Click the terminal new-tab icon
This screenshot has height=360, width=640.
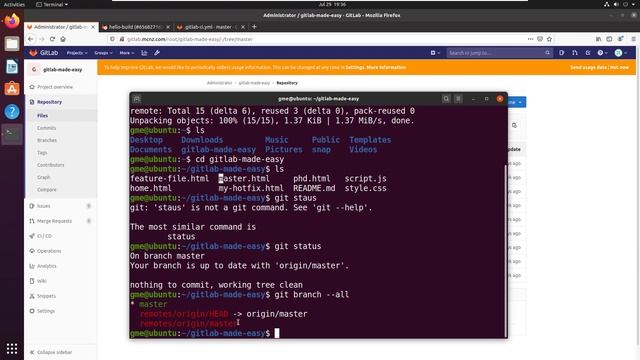[x=137, y=99]
